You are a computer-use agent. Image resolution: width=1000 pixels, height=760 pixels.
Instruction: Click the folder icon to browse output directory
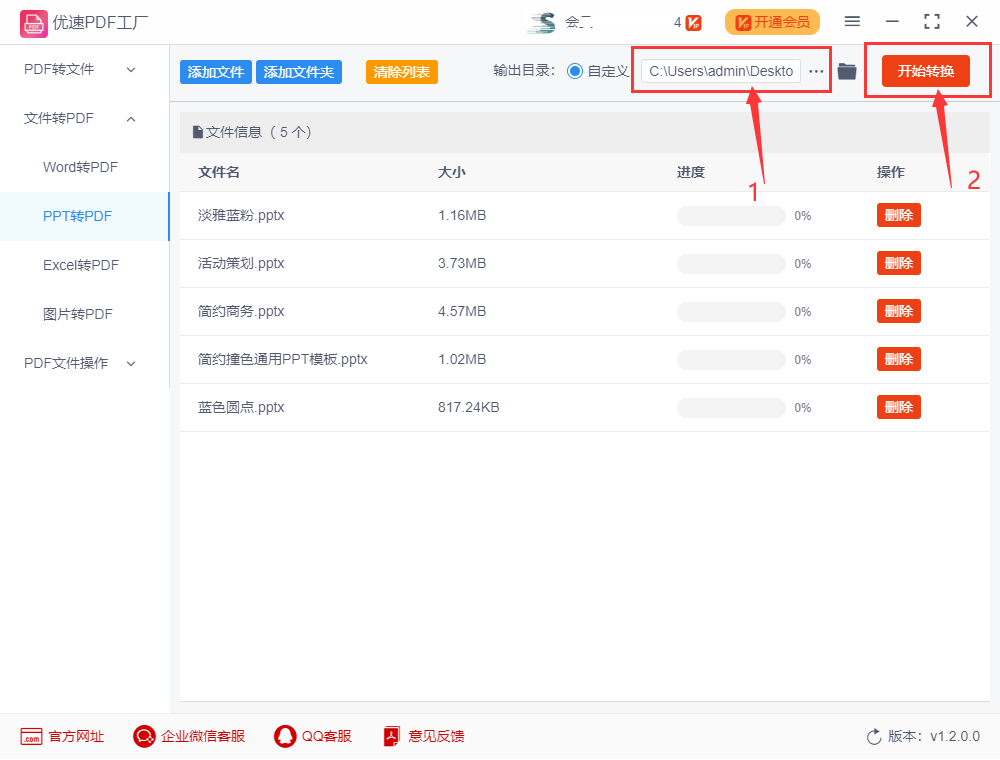(x=847, y=70)
